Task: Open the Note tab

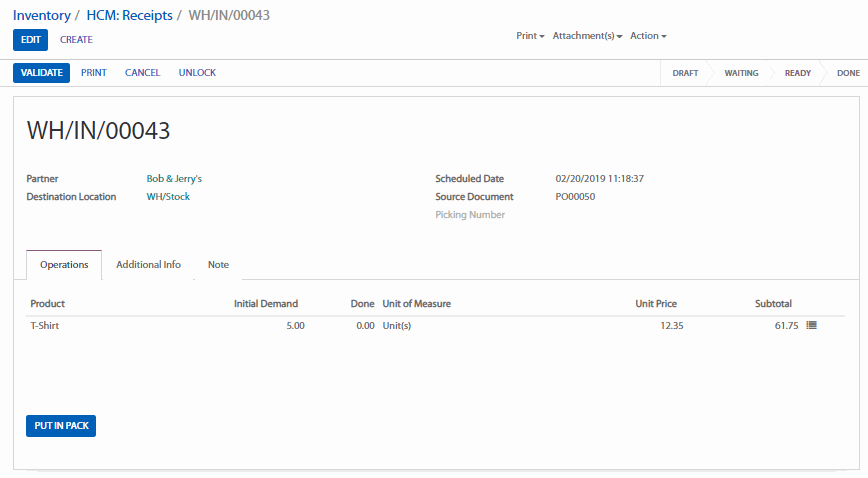Action: pos(218,265)
